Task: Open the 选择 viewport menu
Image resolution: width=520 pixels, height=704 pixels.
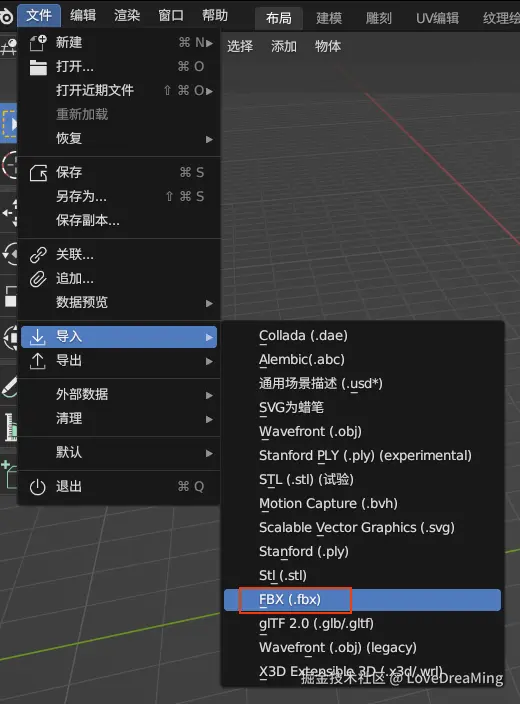Action: 240,46
